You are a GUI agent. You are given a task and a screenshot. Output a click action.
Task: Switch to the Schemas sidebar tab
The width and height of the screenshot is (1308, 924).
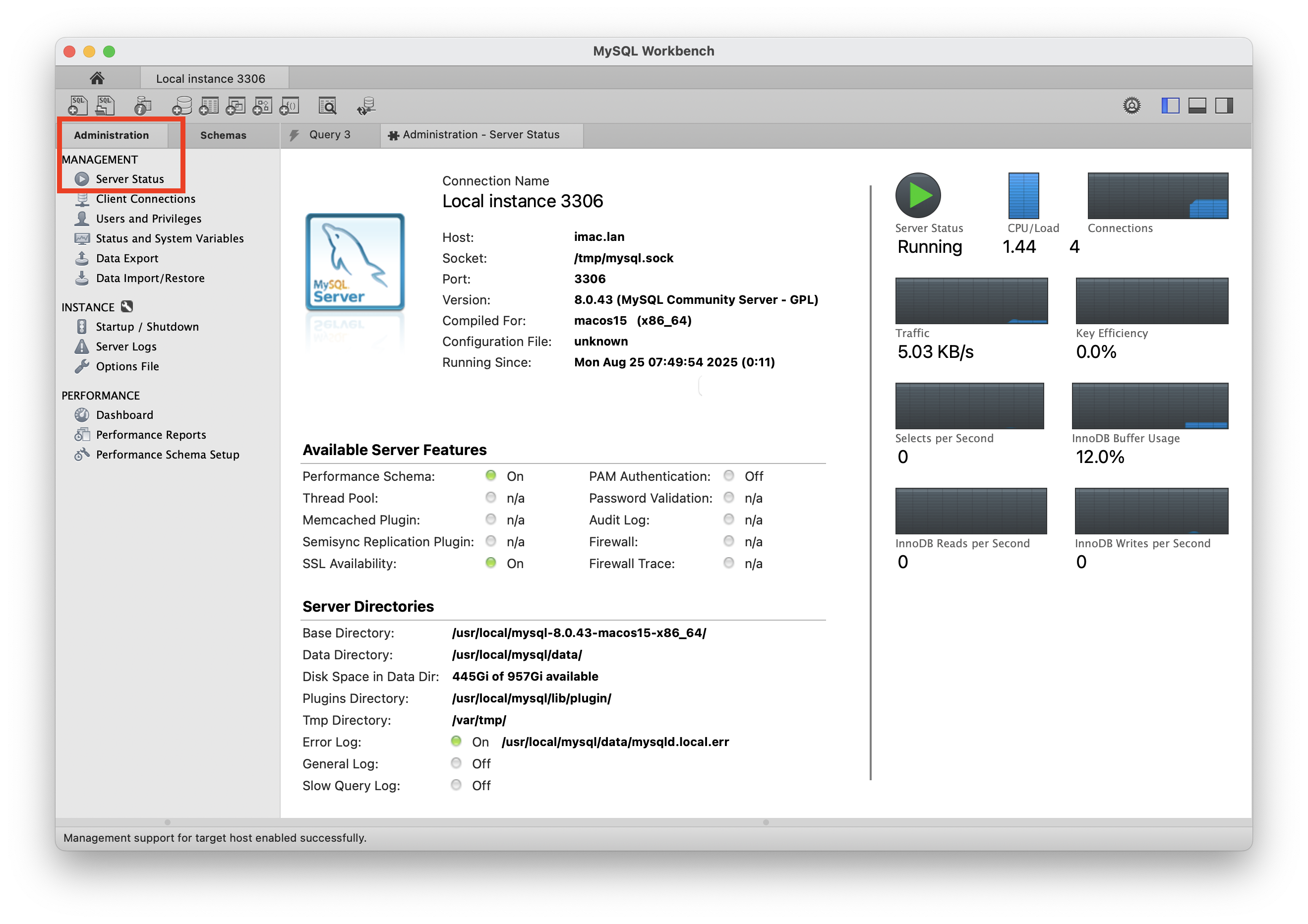(223, 135)
